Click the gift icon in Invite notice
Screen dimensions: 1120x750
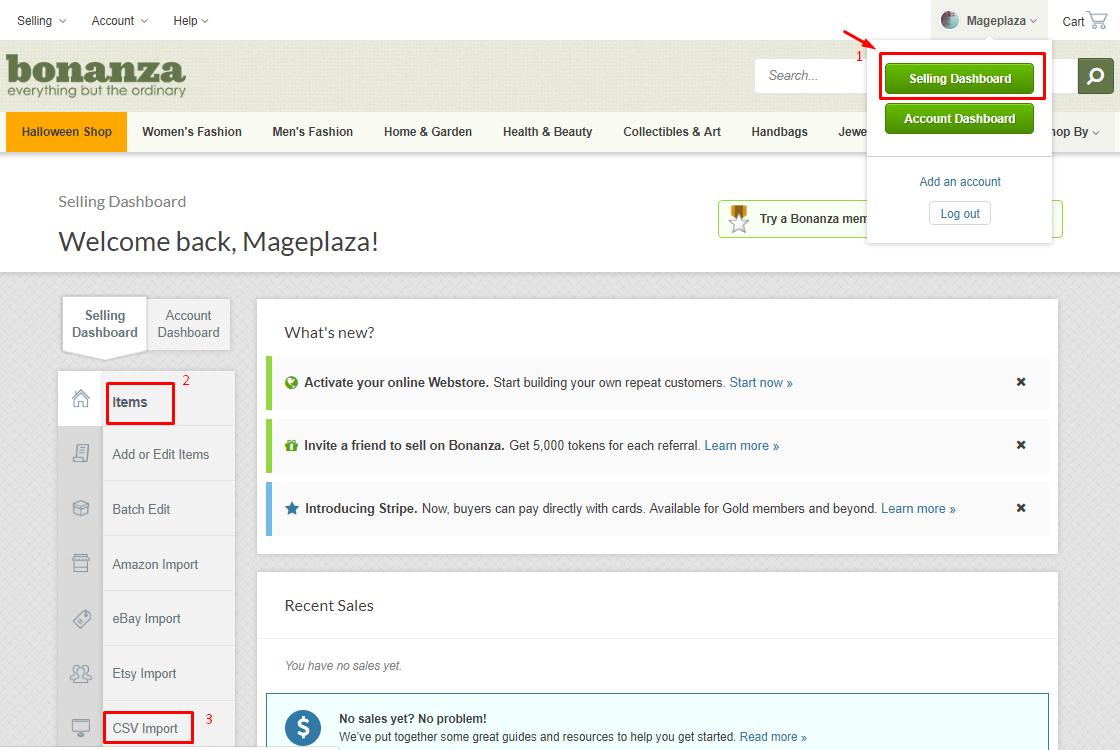click(291, 446)
